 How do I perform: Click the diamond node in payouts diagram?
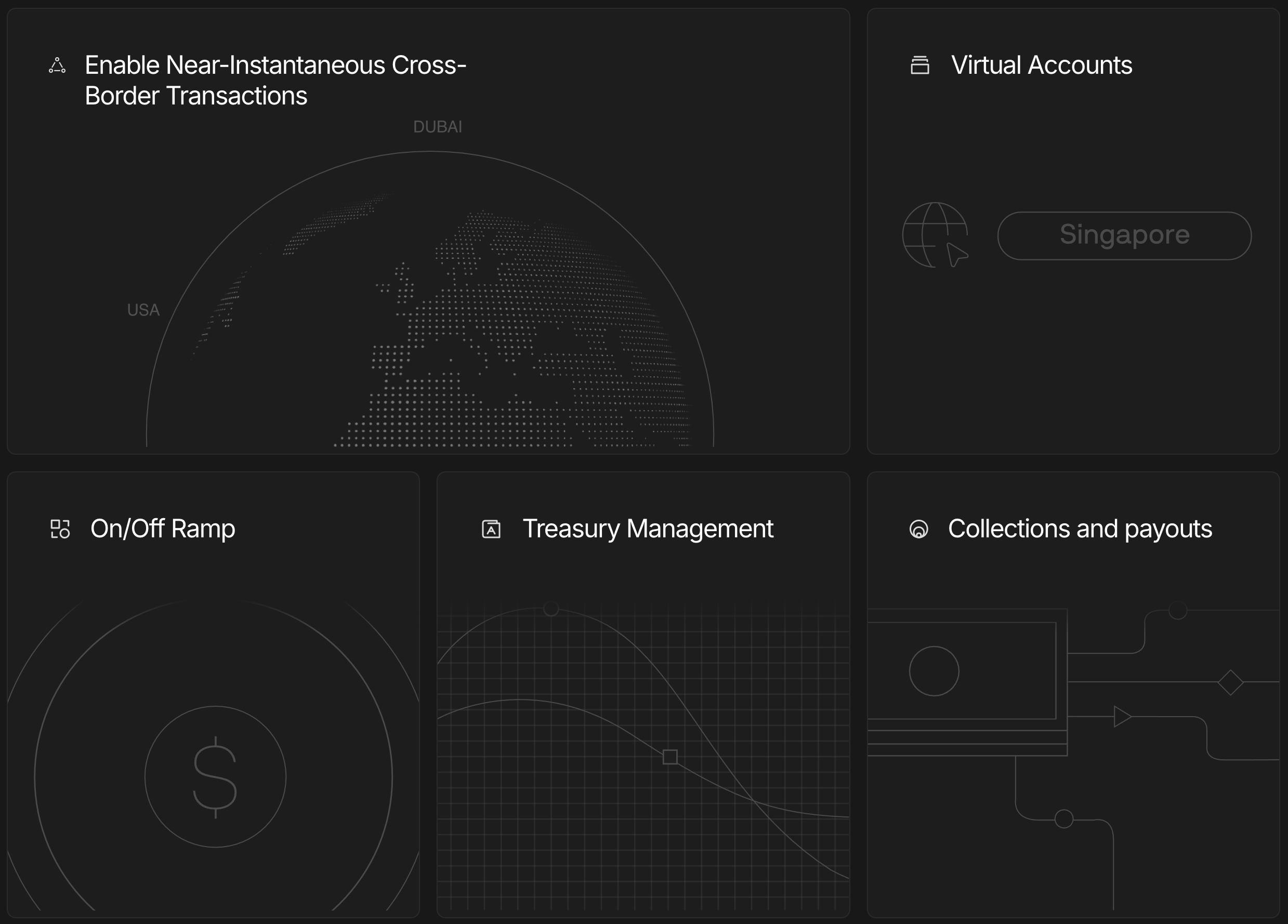coord(1231,682)
